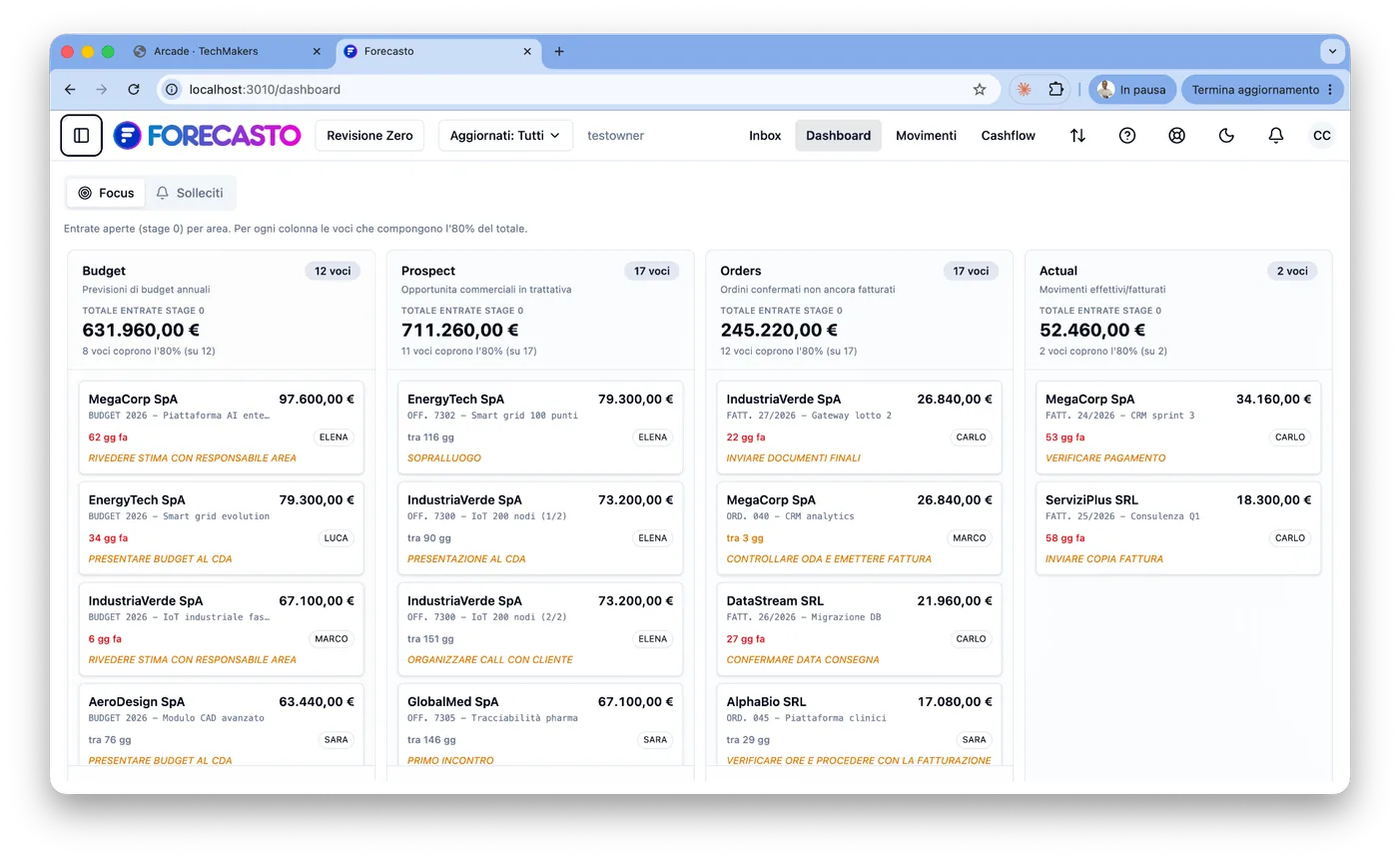
Task: Open the Movimenti page
Action: (926, 136)
